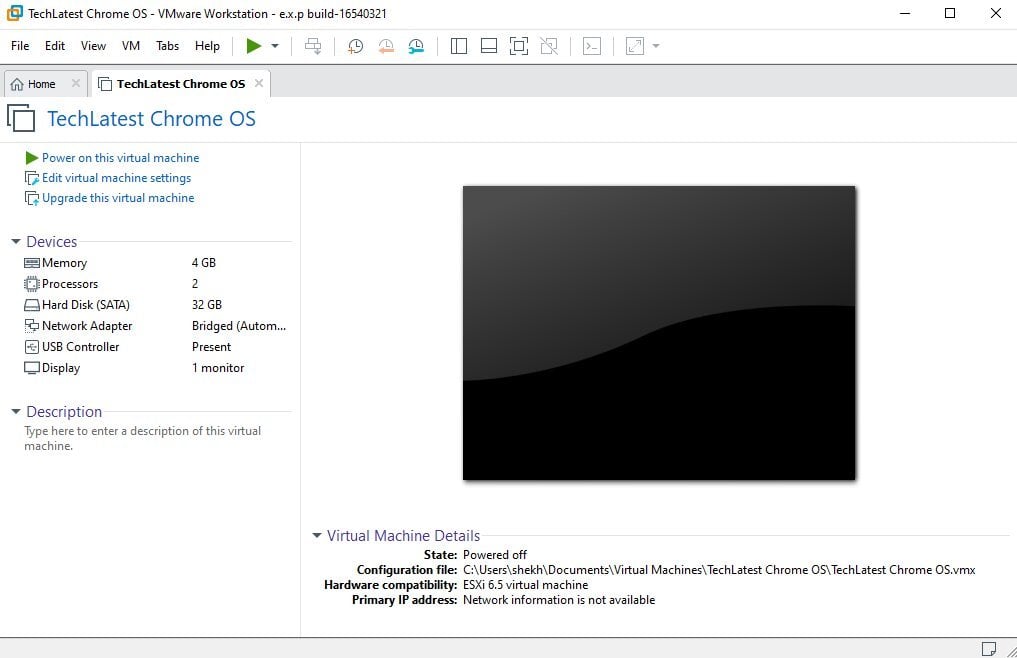Click the Bridged (Autom... network value
The height and width of the screenshot is (658, 1017).
239,326
